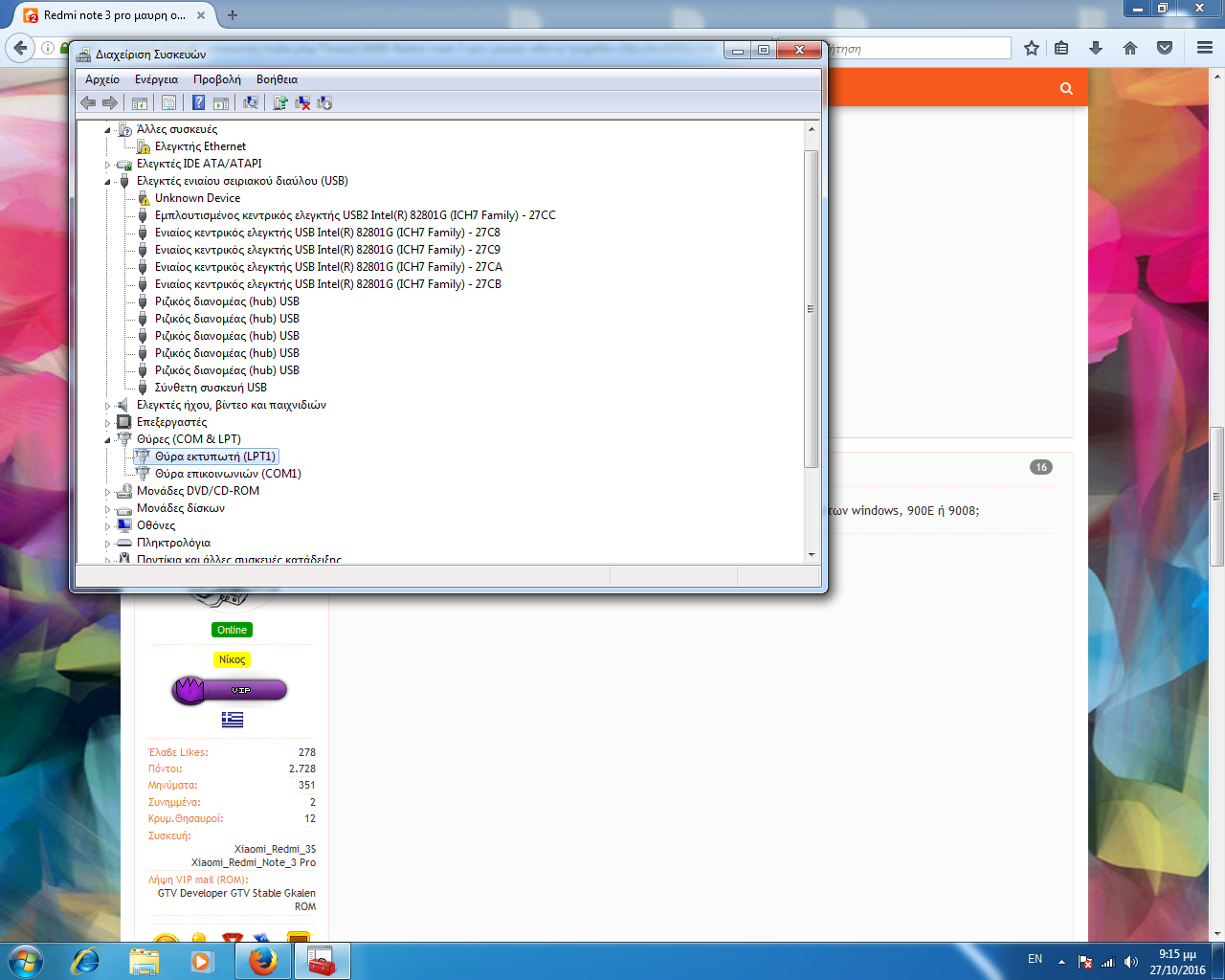1225x980 pixels.
Task: Collapse the Θύρες (COM & LPT) node
Action: (108, 440)
